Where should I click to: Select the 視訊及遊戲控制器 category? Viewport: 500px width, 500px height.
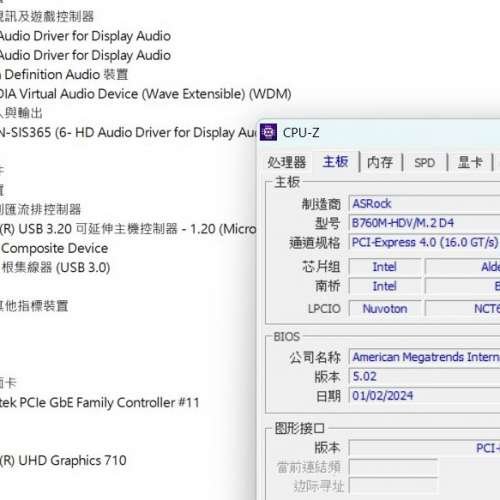47,16
